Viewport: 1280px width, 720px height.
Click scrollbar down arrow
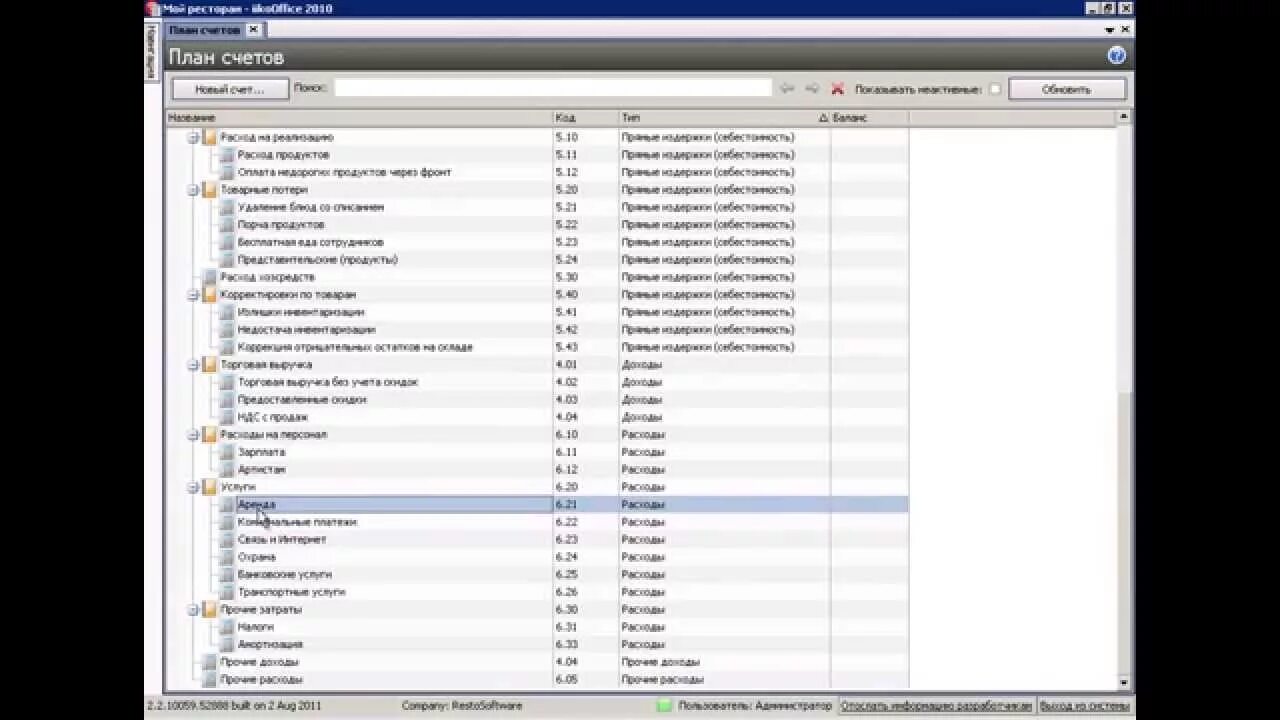[1124, 682]
